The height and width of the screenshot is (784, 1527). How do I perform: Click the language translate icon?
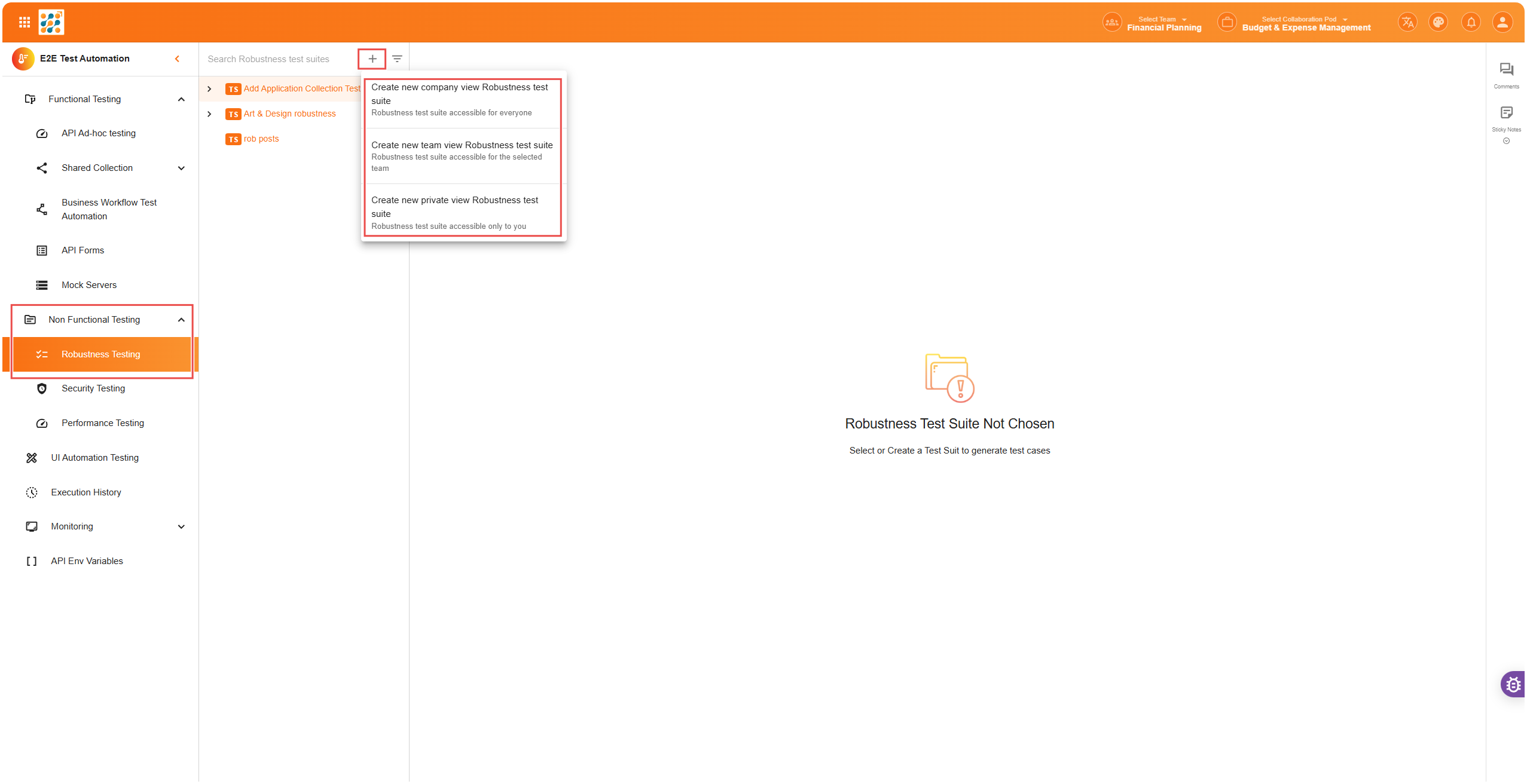coord(1407,23)
